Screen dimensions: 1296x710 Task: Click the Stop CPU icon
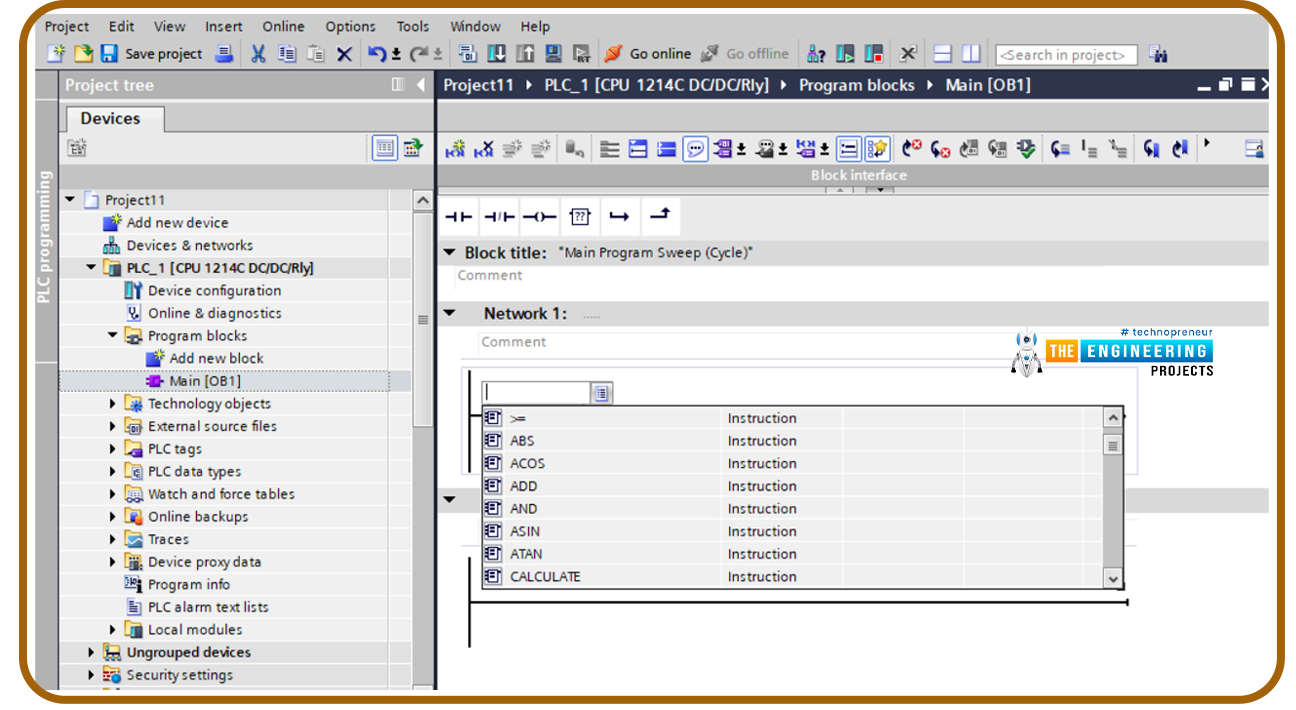click(874, 54)
